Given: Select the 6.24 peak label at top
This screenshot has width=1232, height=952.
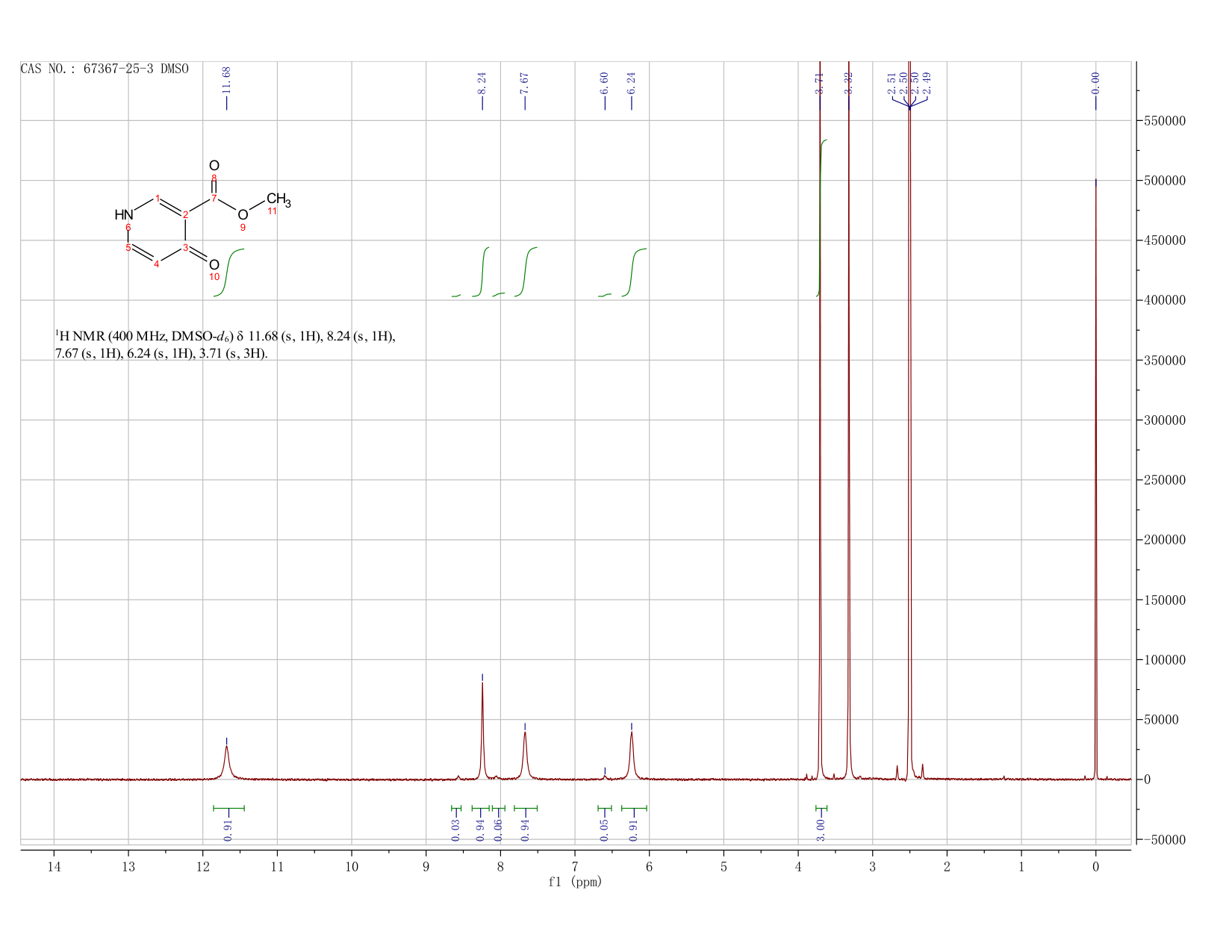Looking at the screenshot, I should coord(632,82).
